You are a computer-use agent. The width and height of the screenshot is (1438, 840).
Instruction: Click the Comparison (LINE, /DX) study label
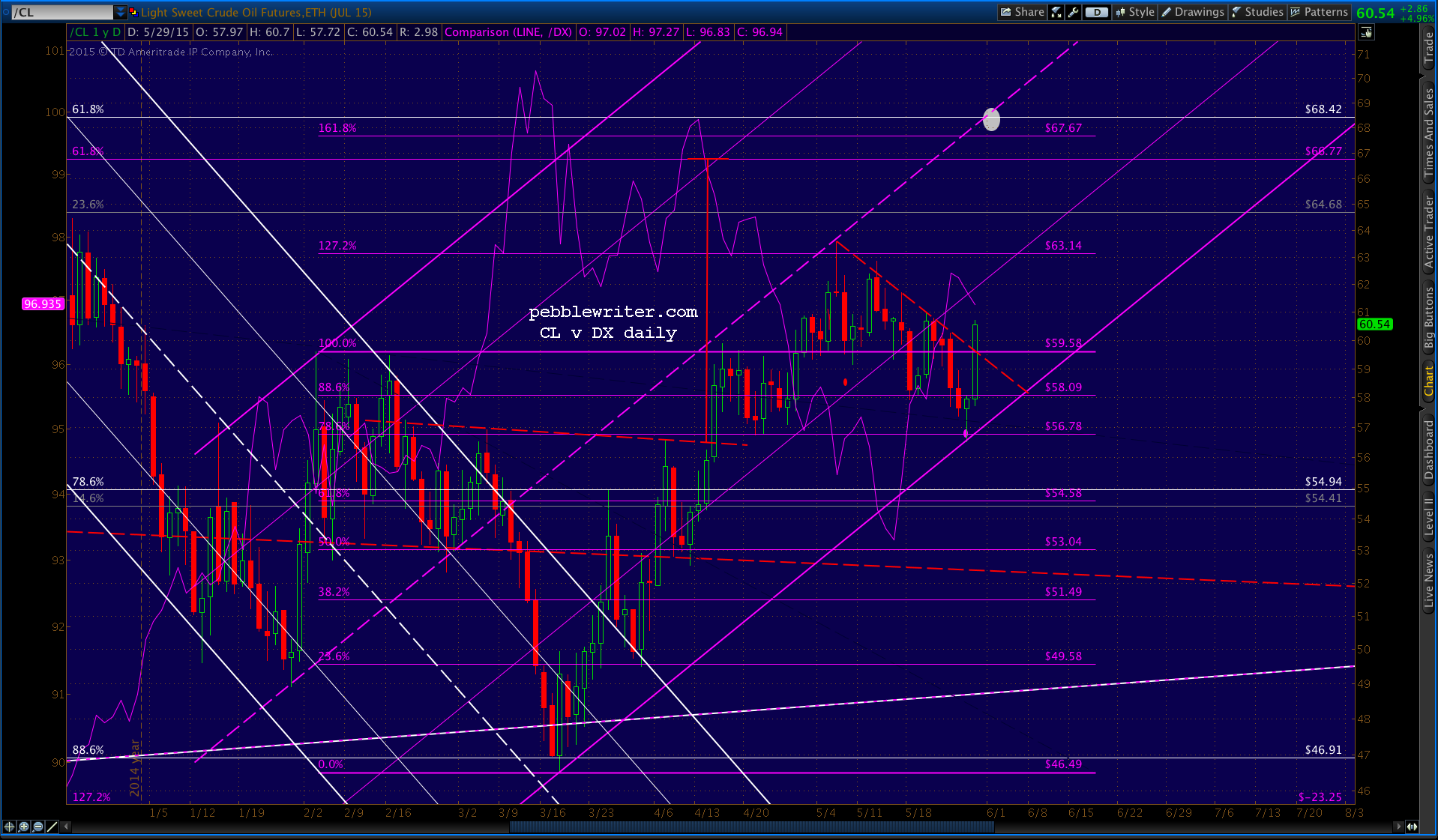coord(508,32)
